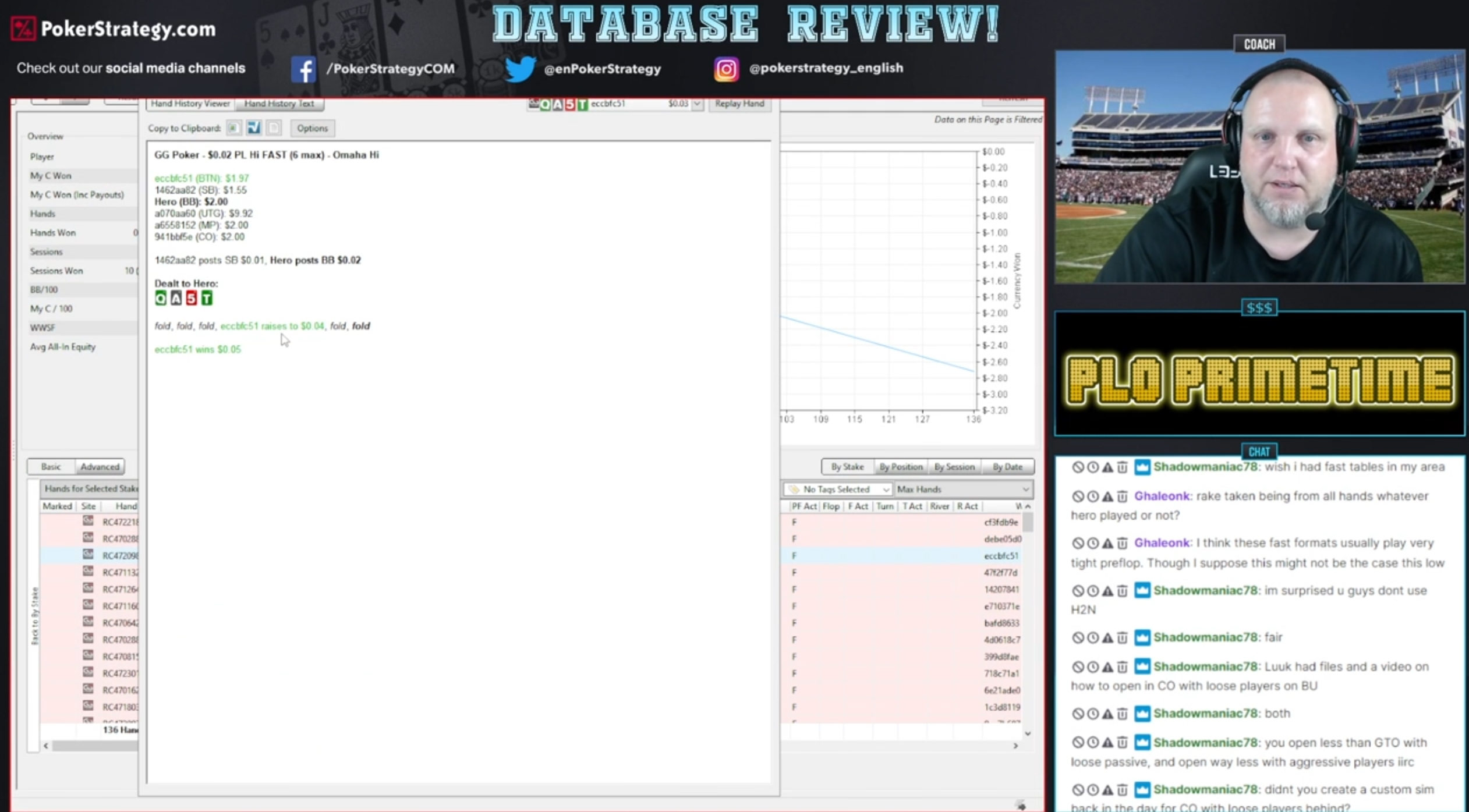Click Shadowmaniac78's crown badge beside 'im surprised' message
The image size is (1469, 812).
(x=1142, y=591)
